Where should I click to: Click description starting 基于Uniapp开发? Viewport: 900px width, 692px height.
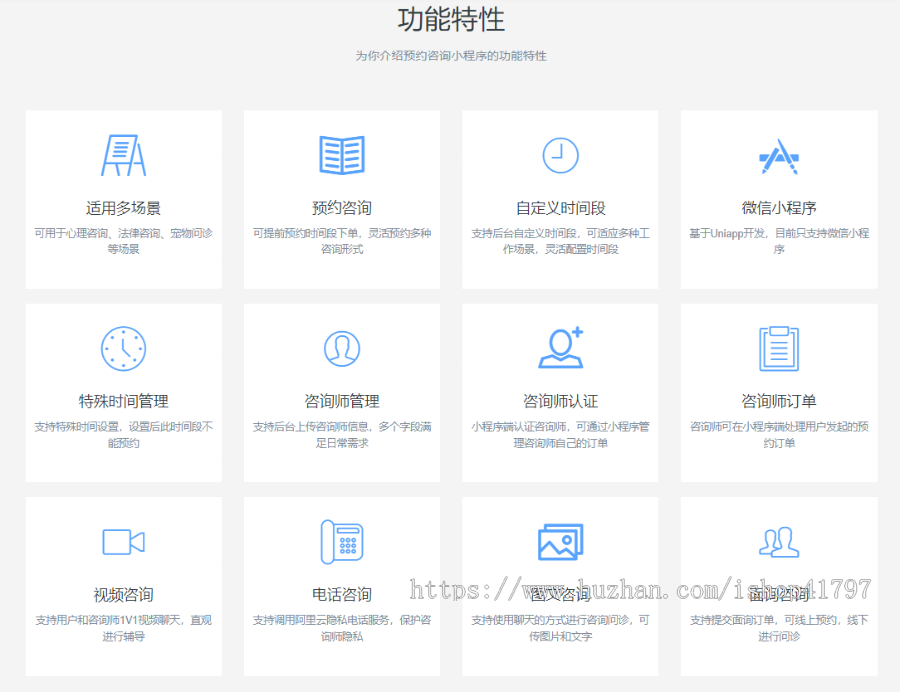(x=779, y=241)
